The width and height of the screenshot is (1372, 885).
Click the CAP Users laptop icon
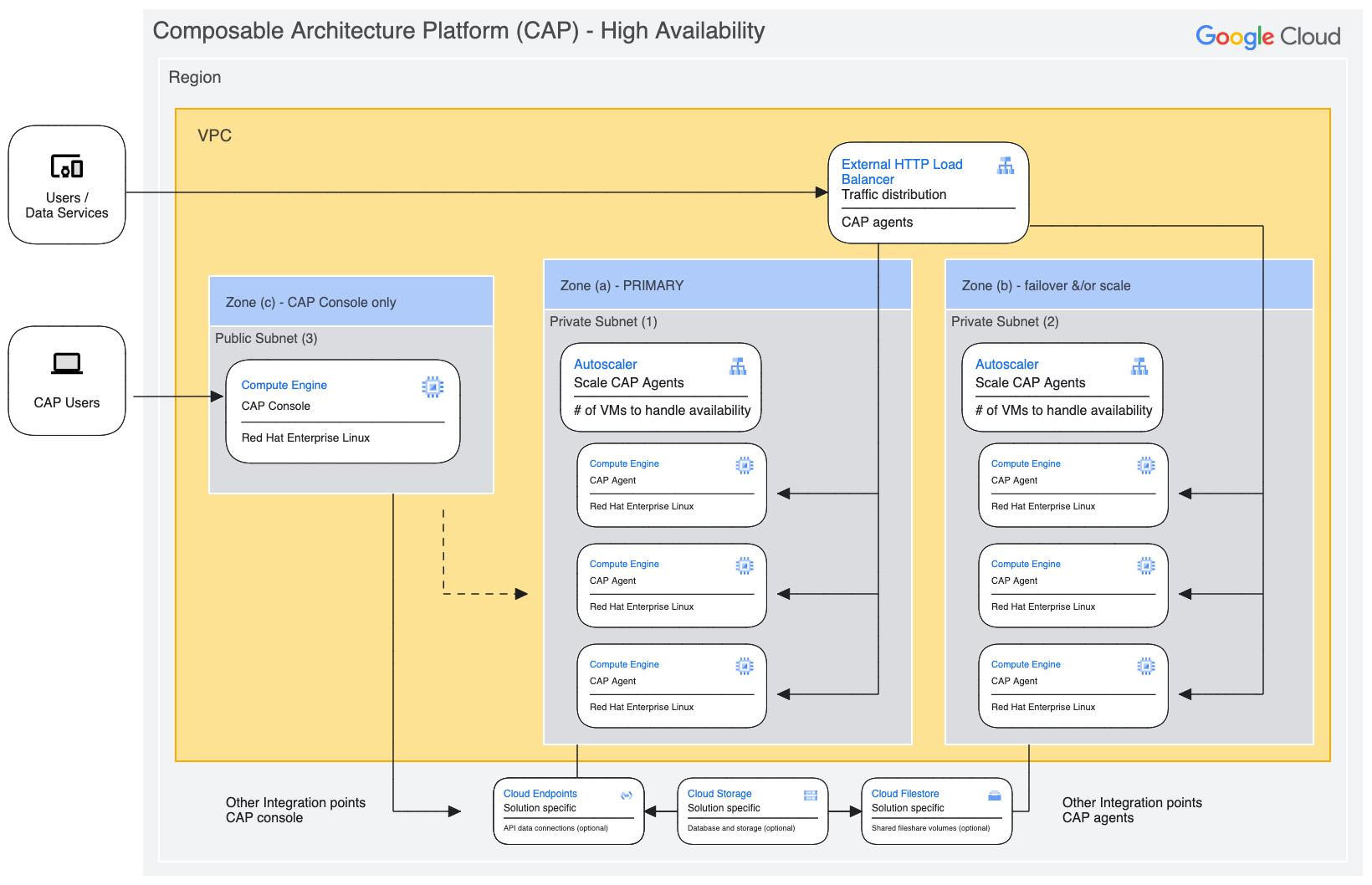coord(67,364)
